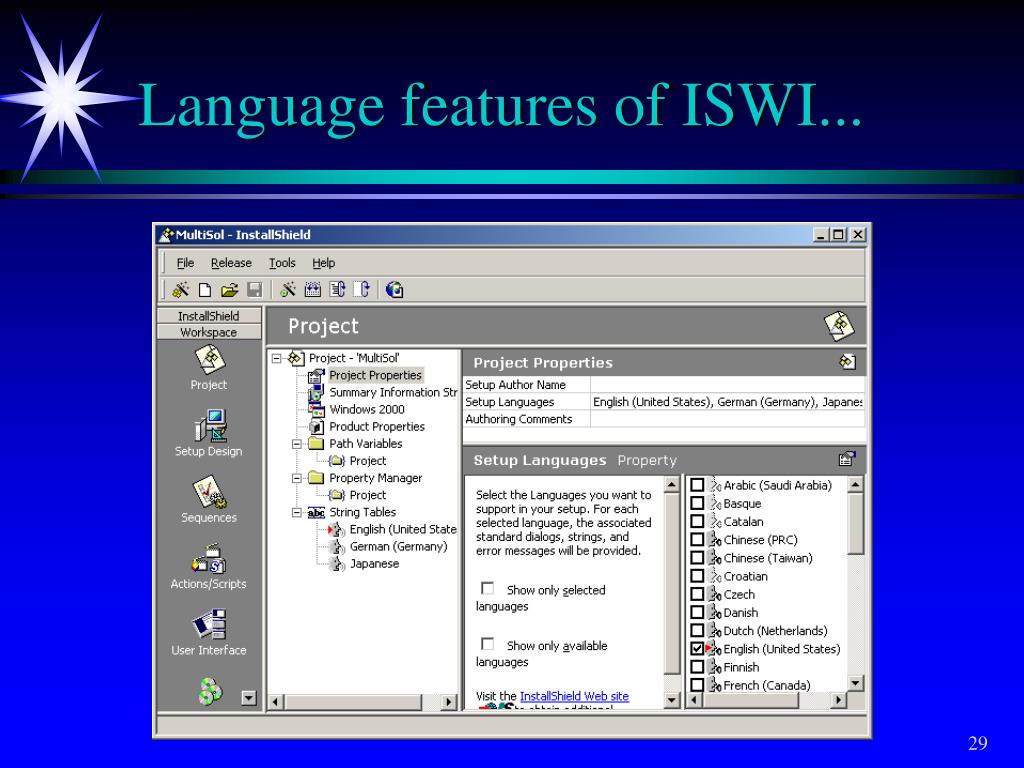Check the Chinese (Taiwan) language checkbox
The height and width of the screenshot is (768, 1024).
(697, 558)
